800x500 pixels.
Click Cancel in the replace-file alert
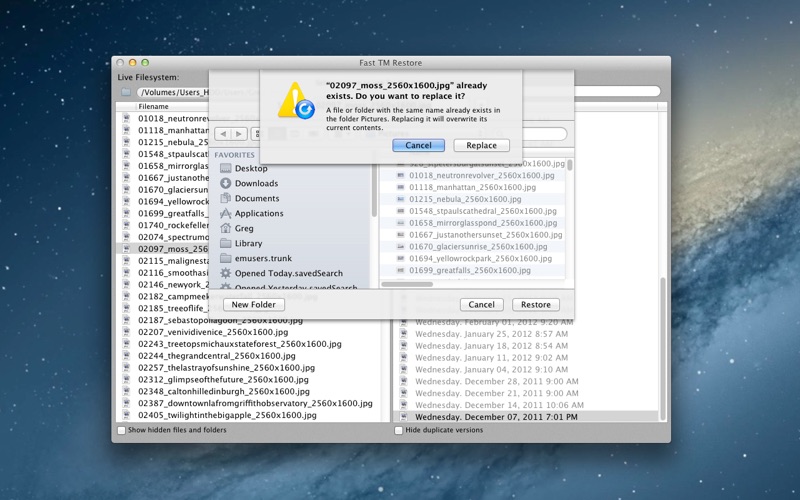tap(418, 145)
